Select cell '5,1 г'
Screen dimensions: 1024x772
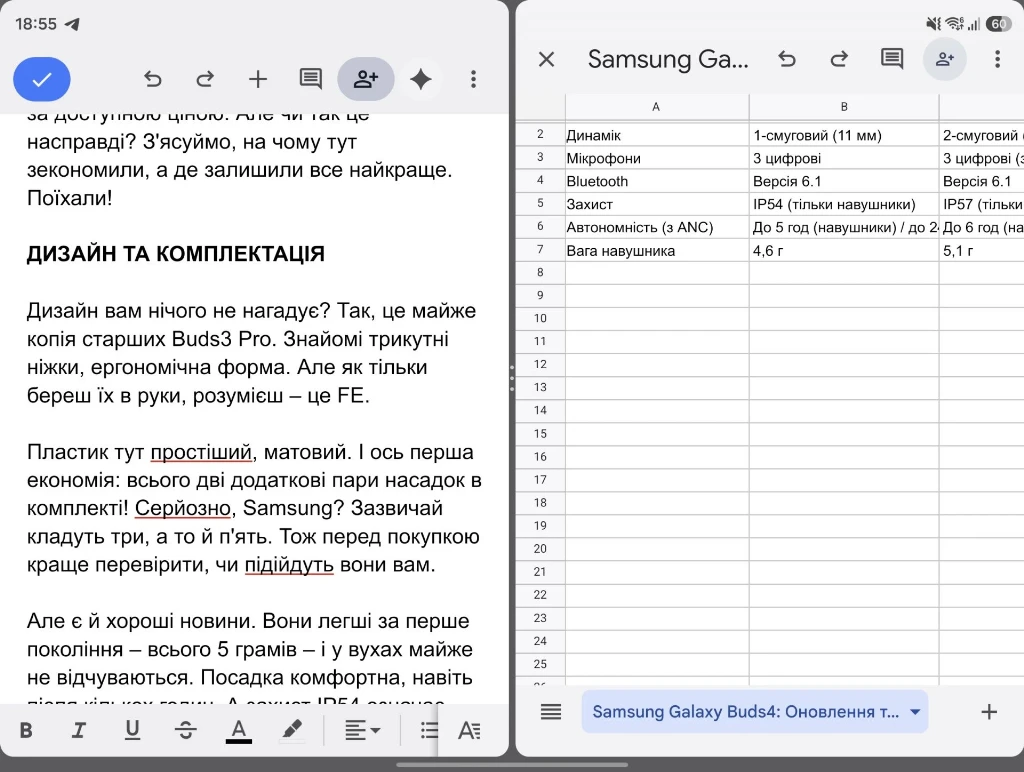coord(982,250)
